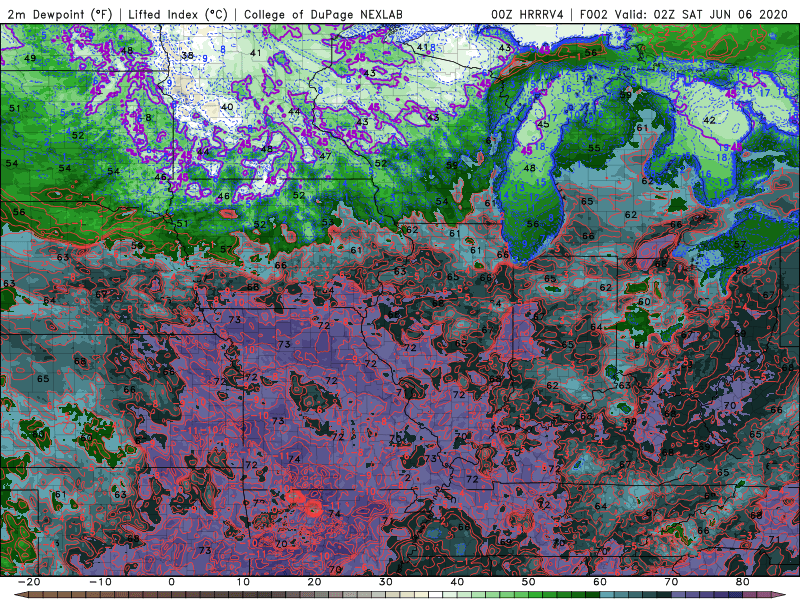This screenshot has height=600, width=800.
Task: Click the 70 label on the color scale
Action: 671,582
